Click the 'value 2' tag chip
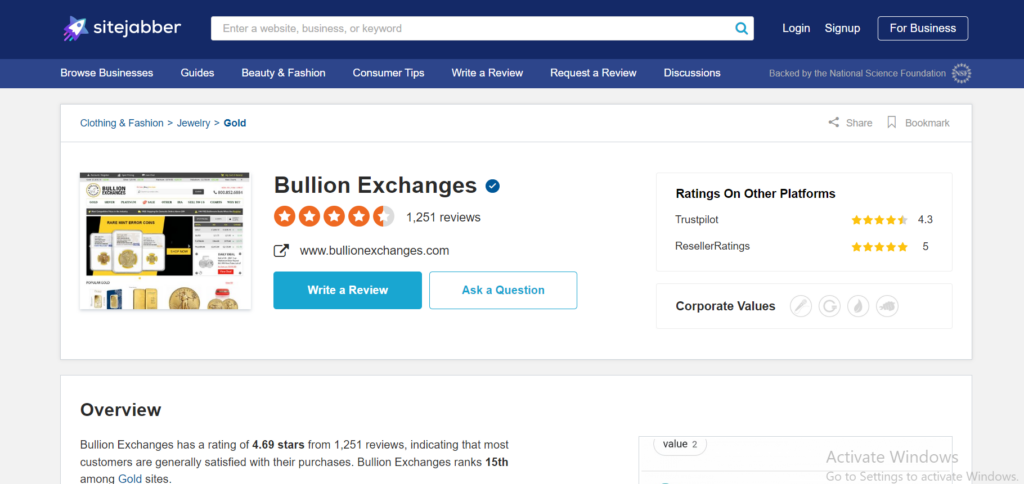 (x=680, y=444)
